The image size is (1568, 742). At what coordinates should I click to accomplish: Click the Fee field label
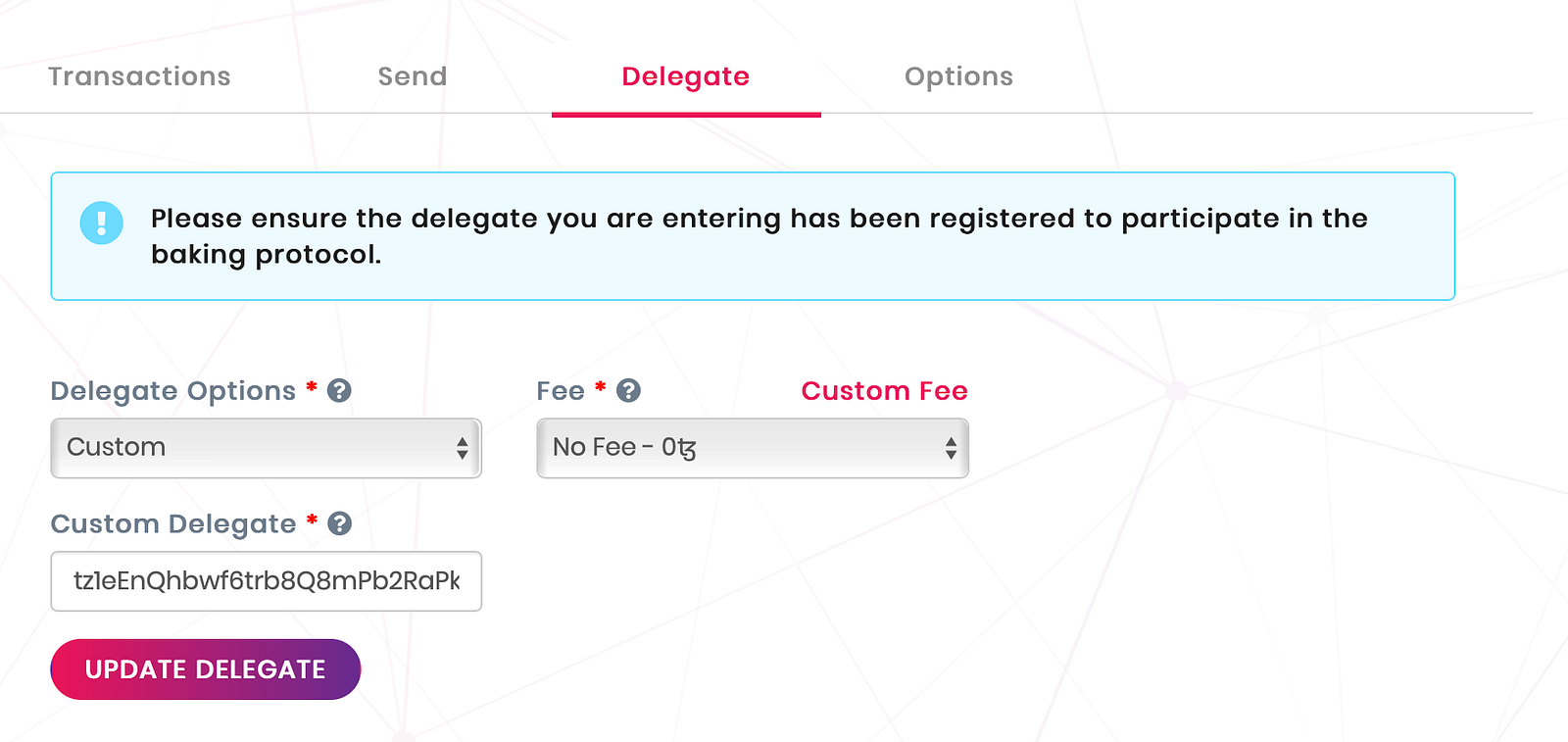[561, 391]
